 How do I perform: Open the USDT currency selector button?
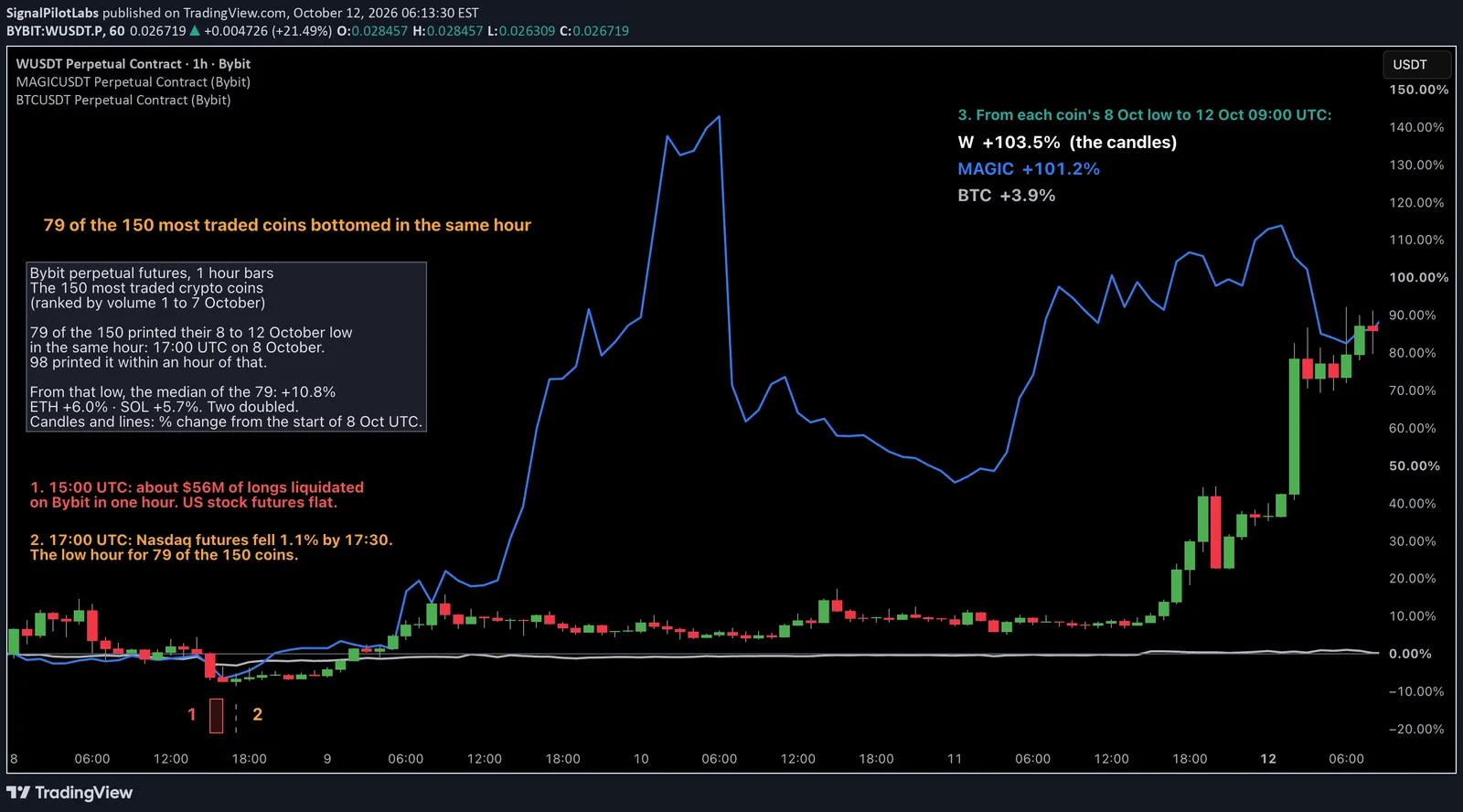tap(1416, 65)
